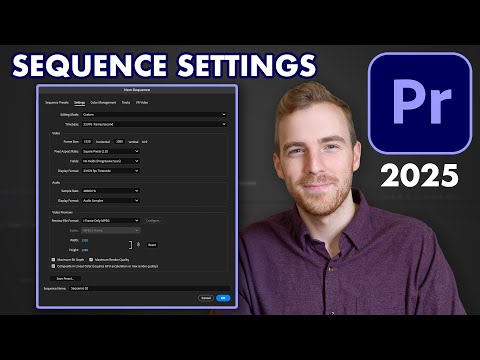The image size is (480, 360).
Task: Open the Timebase dropdown
Action: click(154, 124)
